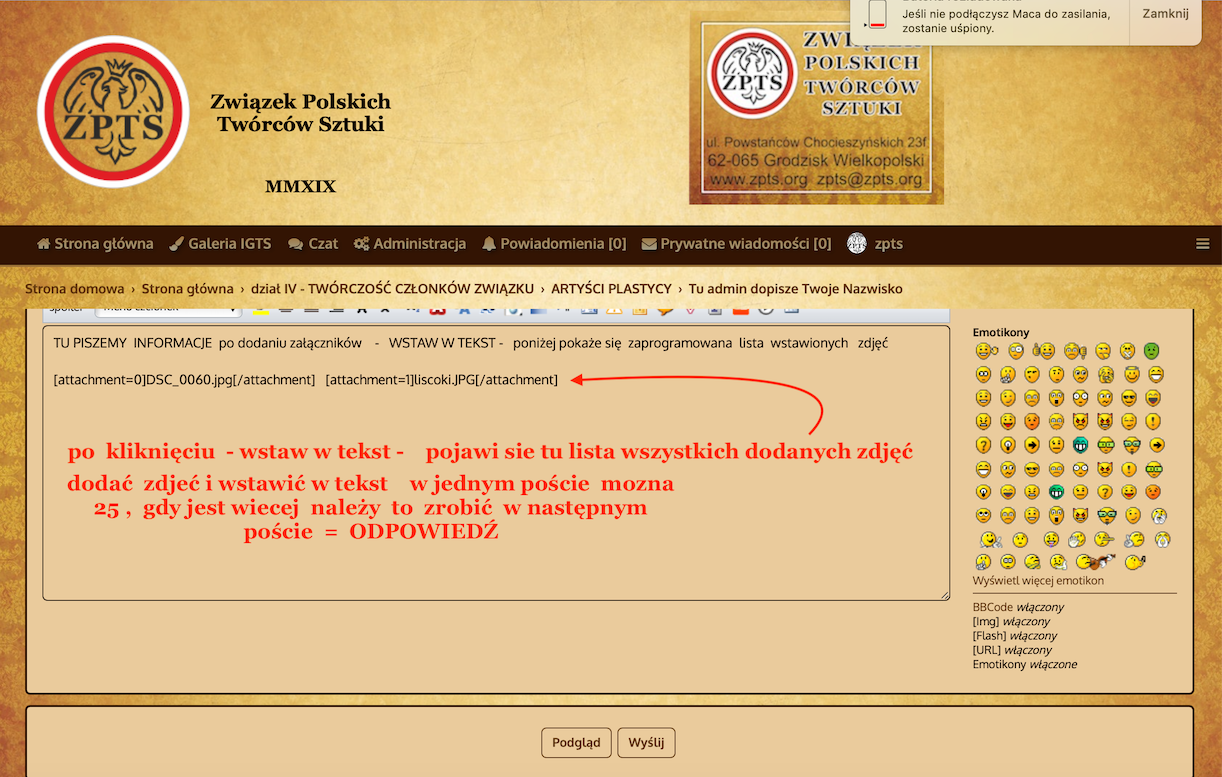Image resolution: width=1222 pixels, height=777 pixels.
Task: Click the Wyświetl więcej emotikon link
Action: click(1038, 581)
